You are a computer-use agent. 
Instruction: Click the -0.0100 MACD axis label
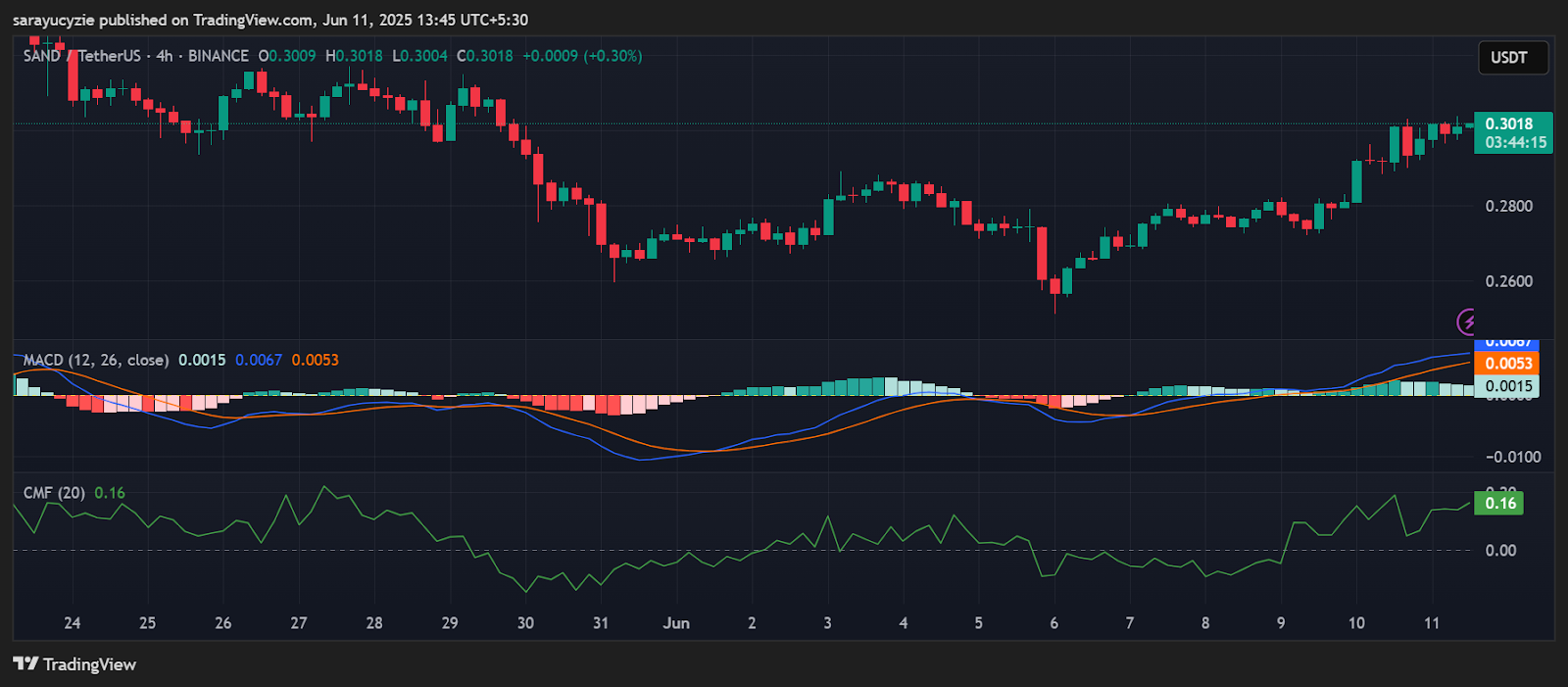[x=1512, y=457]
